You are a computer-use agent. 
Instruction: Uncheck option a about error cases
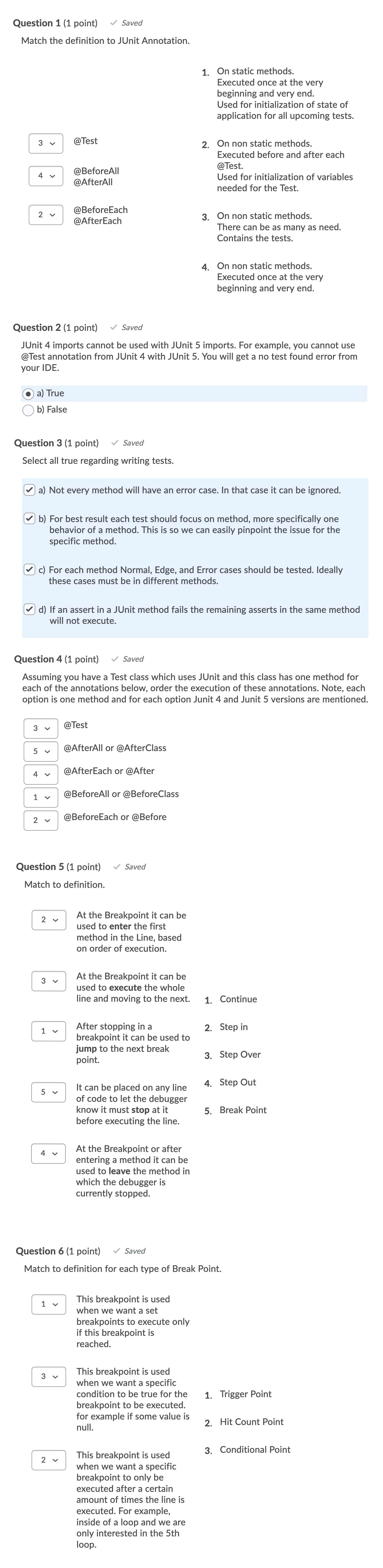(29, 490)
